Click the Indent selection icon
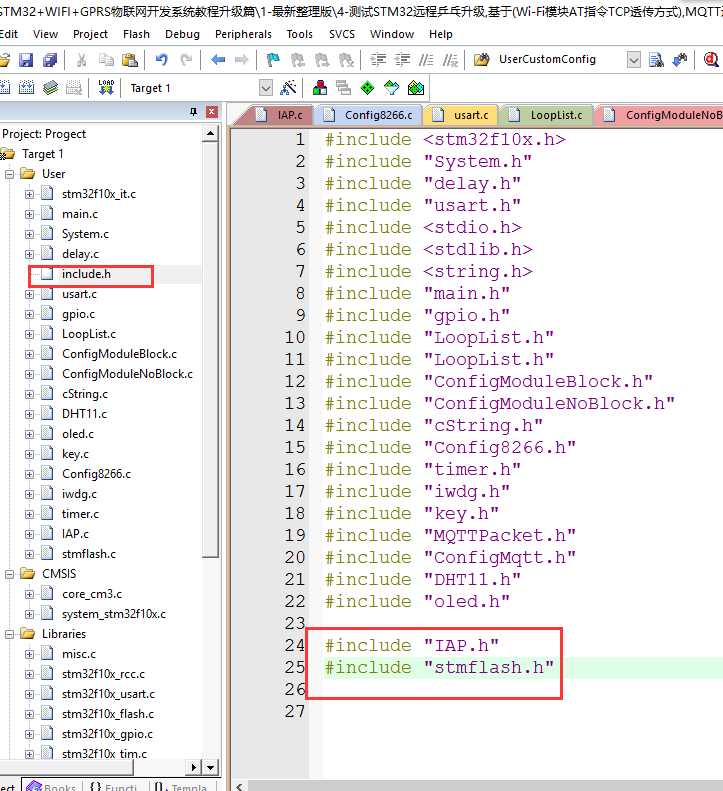 378,60
